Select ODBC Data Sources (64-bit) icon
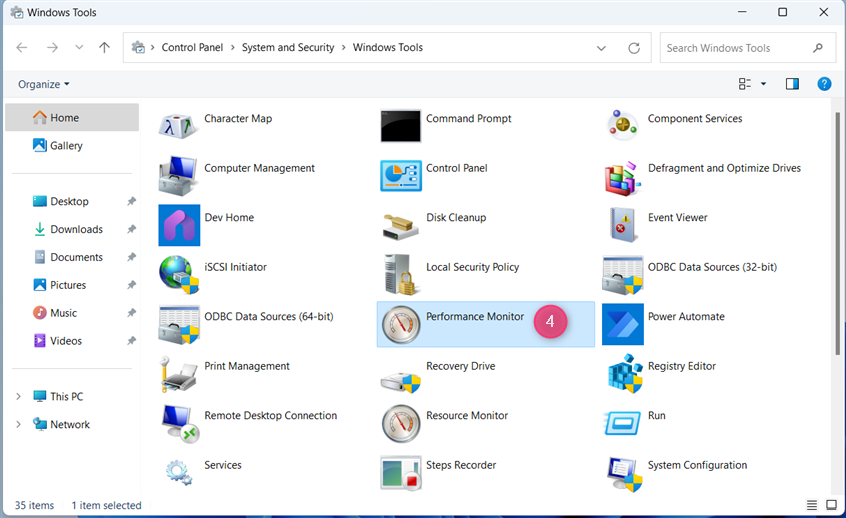The width and height of the screenshot is (846, 518). point(179,325)
